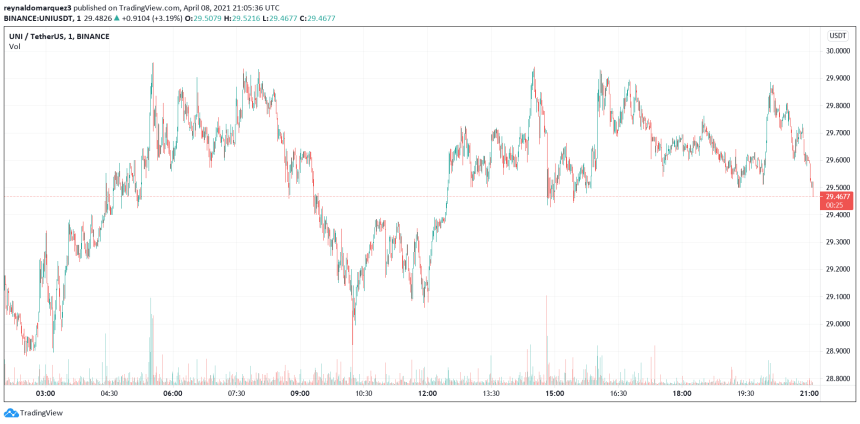Screen dimensions: 860x424
Task: Select the 12:00 time axis marker
Action: click(427, 393)
